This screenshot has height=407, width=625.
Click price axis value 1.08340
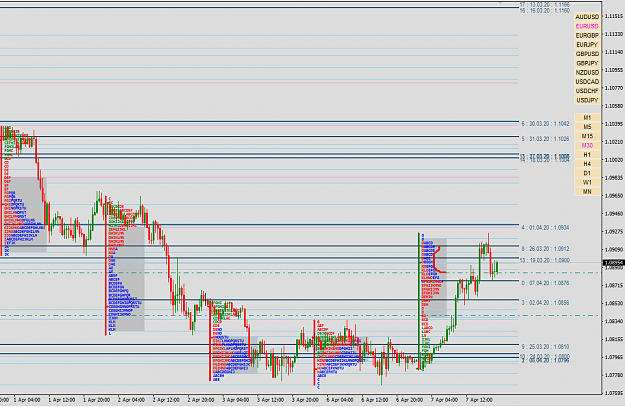click(614, 321)
